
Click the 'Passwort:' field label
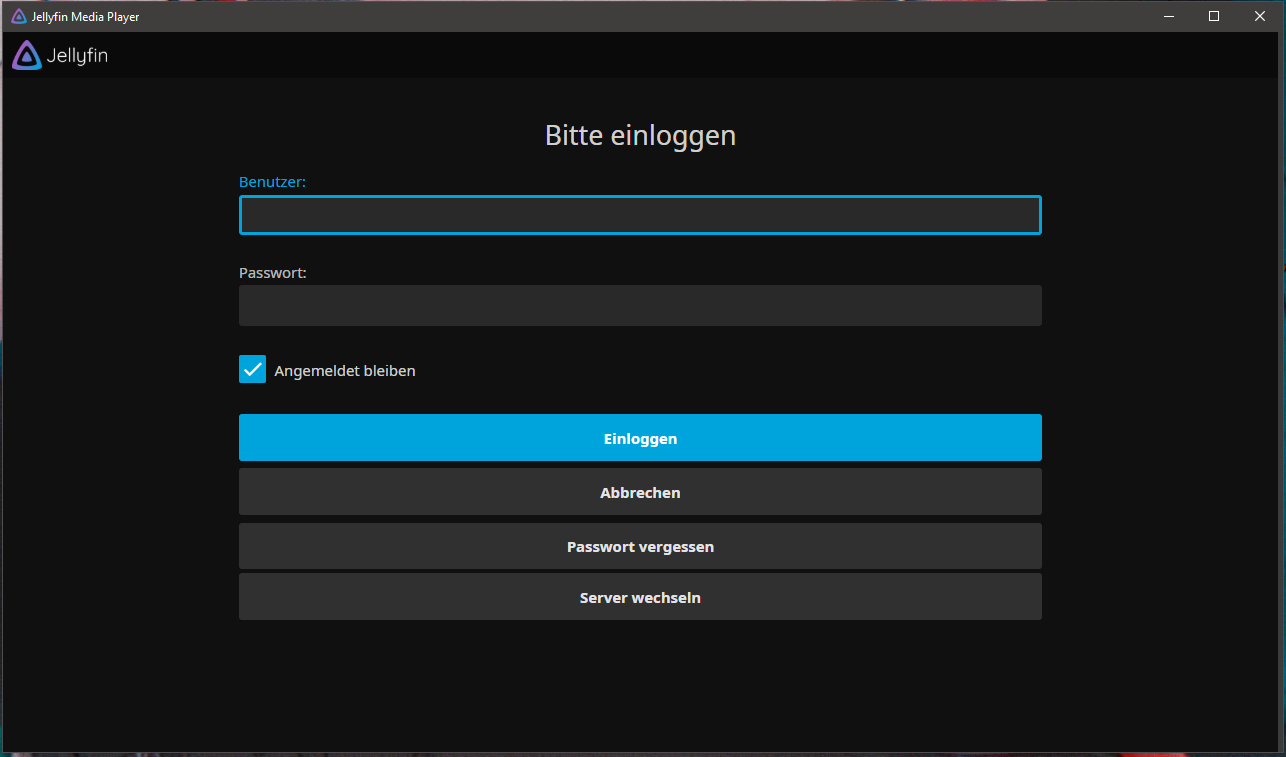coord(272,272)
